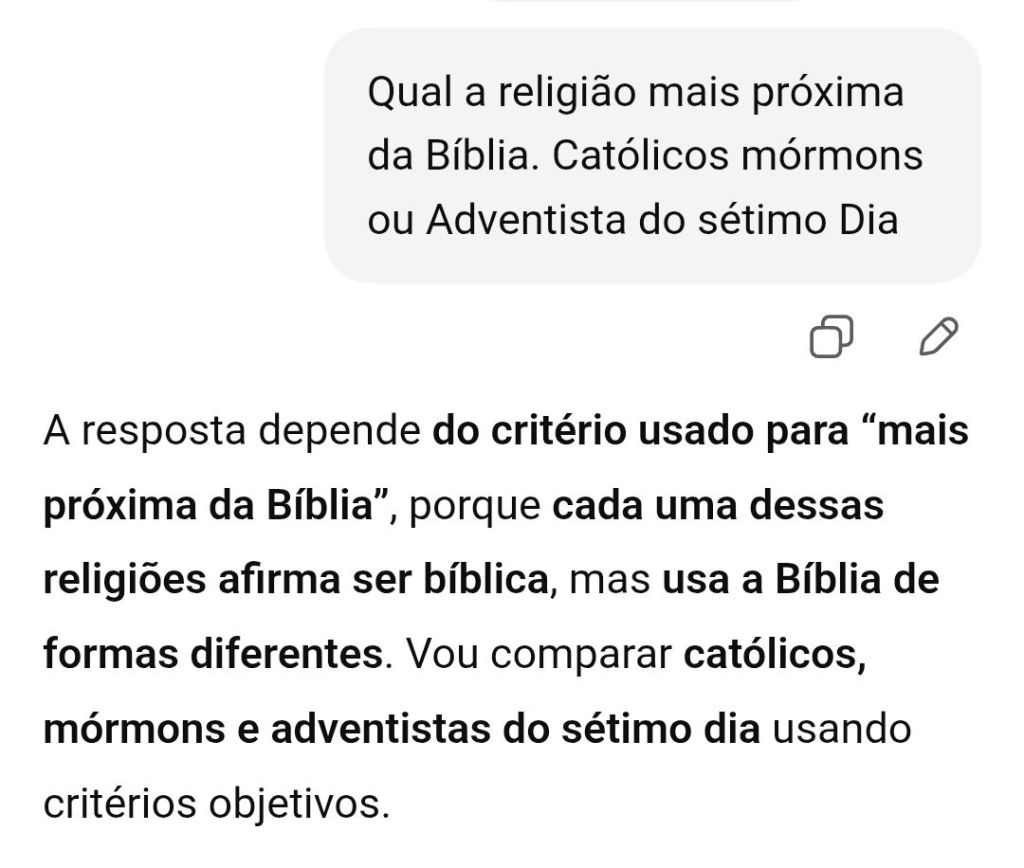Click 'Qual a religião mais próxima' line
This screenshot has height=868, width=1024.
(636, 93)
